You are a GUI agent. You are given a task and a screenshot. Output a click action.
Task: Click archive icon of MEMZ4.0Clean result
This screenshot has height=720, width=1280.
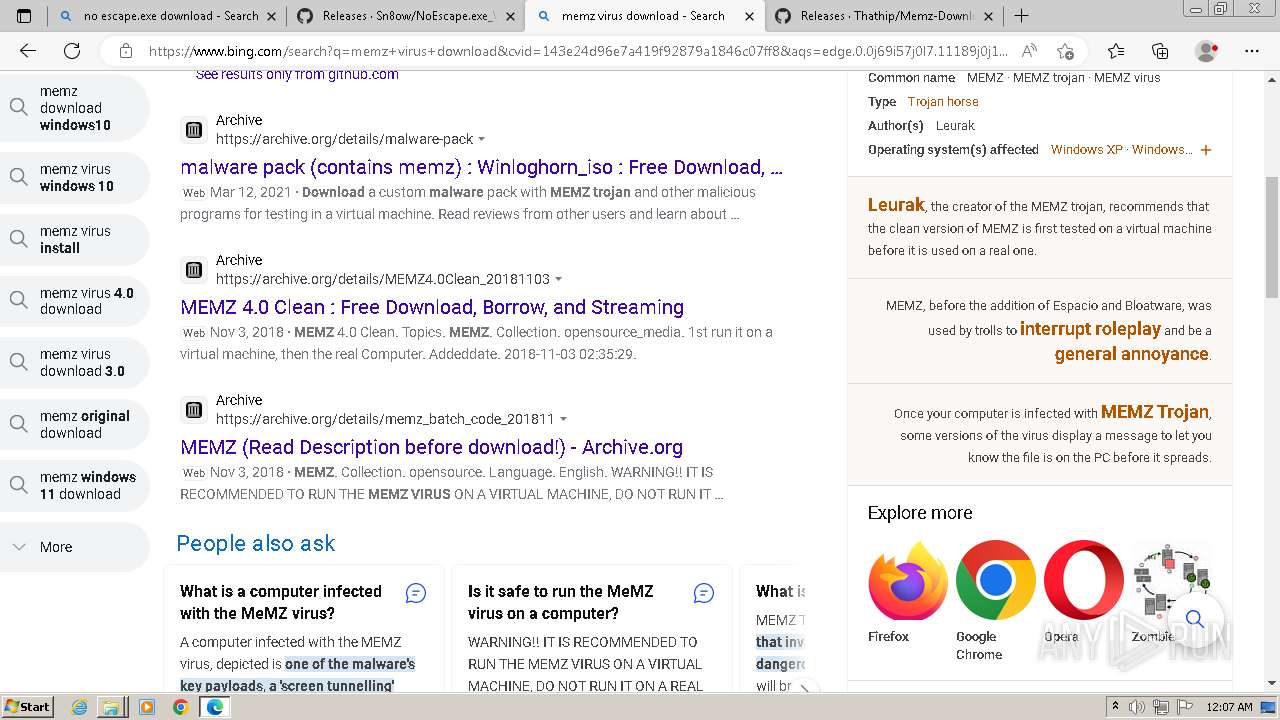click(194, 270)
